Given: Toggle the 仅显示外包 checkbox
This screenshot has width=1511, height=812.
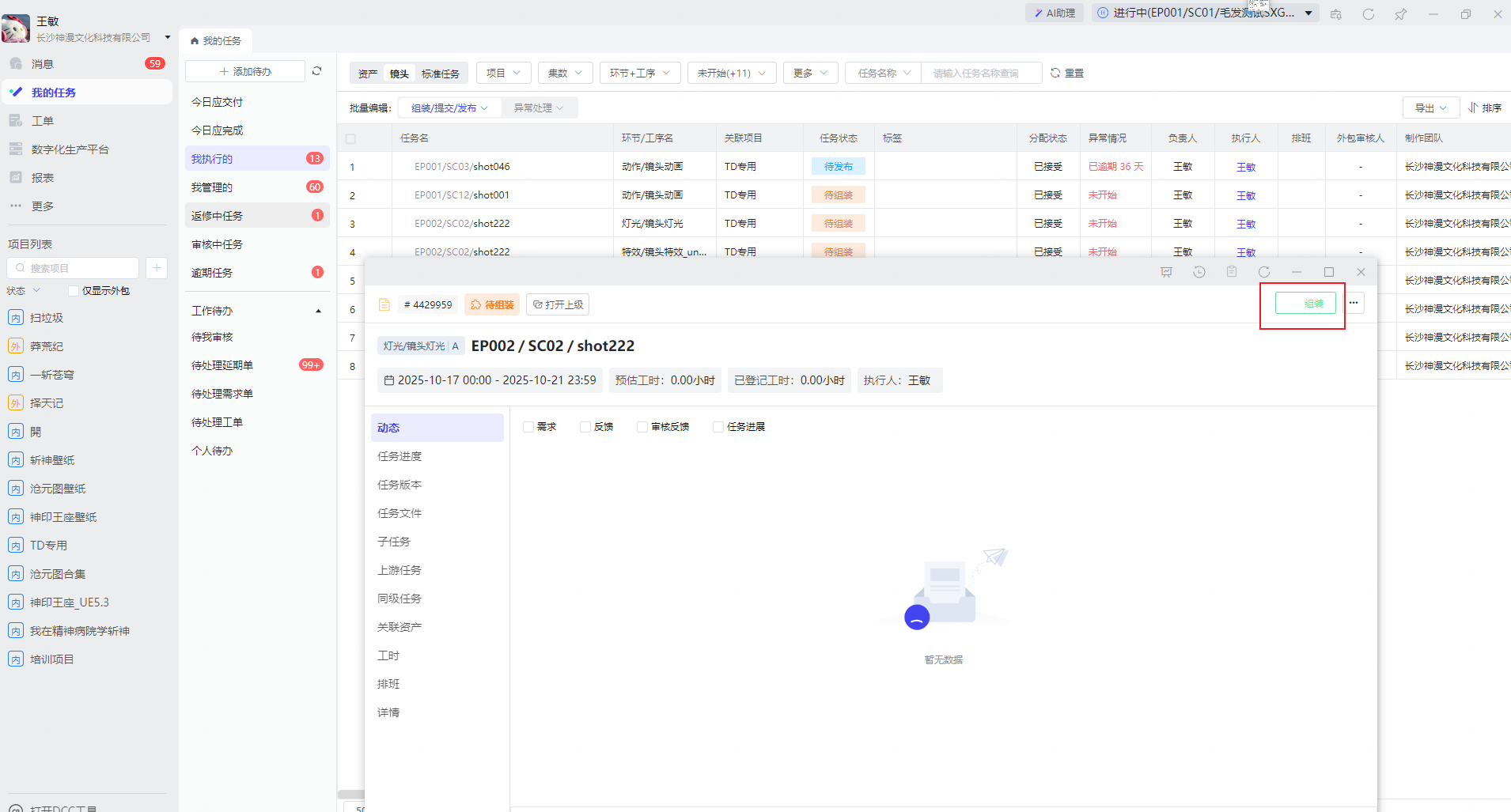Looking at the screenshot, I should [x=74, y=291].
